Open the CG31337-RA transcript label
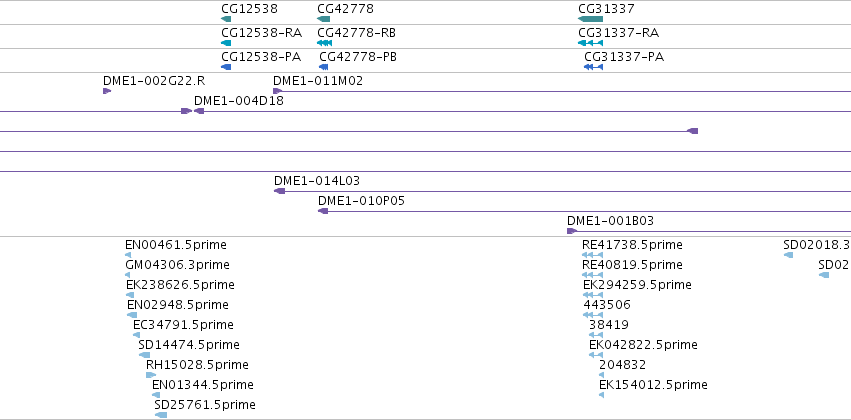Viewport: 851px width, 420px height. pyautogui.click(x=619, y=33)
